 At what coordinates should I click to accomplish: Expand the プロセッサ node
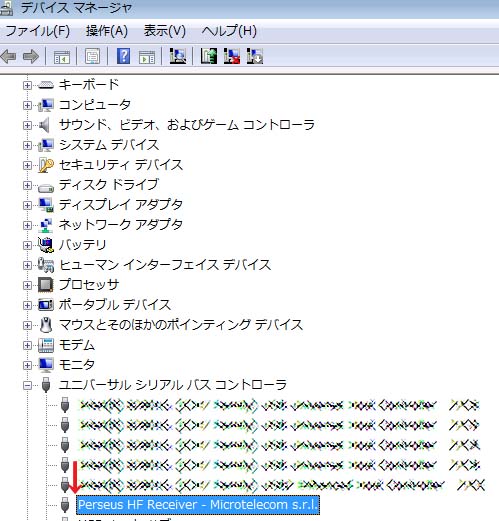pos(27,285)
